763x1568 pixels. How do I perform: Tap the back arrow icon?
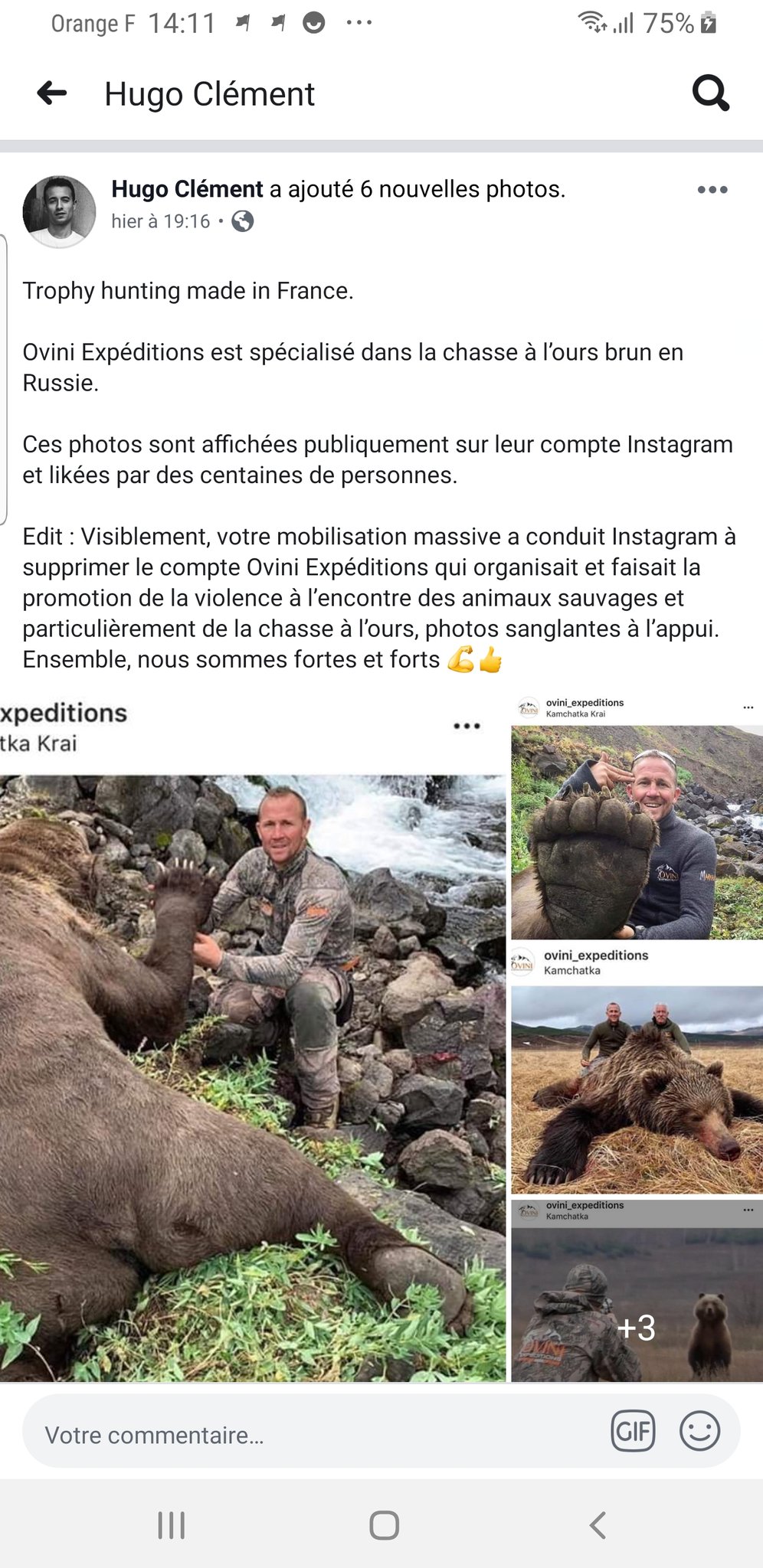click(52, 93)
